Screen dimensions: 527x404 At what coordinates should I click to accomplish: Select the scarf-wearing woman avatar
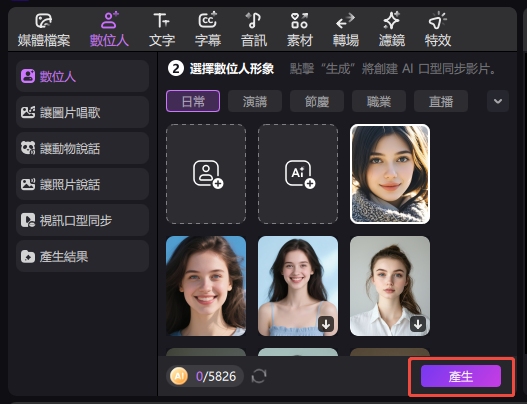pos(390,174)
